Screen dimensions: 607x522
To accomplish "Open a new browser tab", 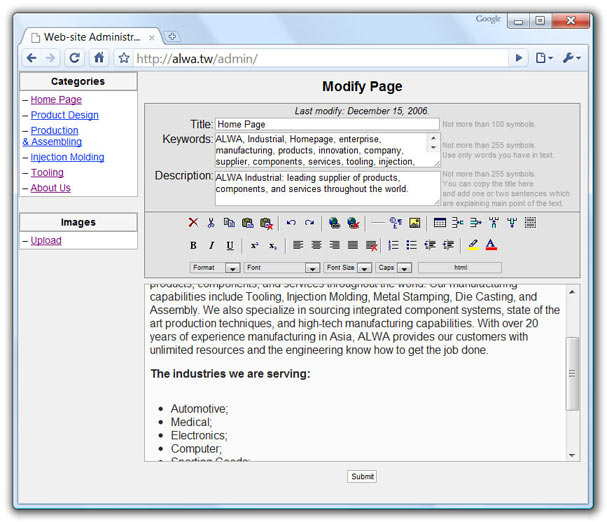I will click(172, 36).
